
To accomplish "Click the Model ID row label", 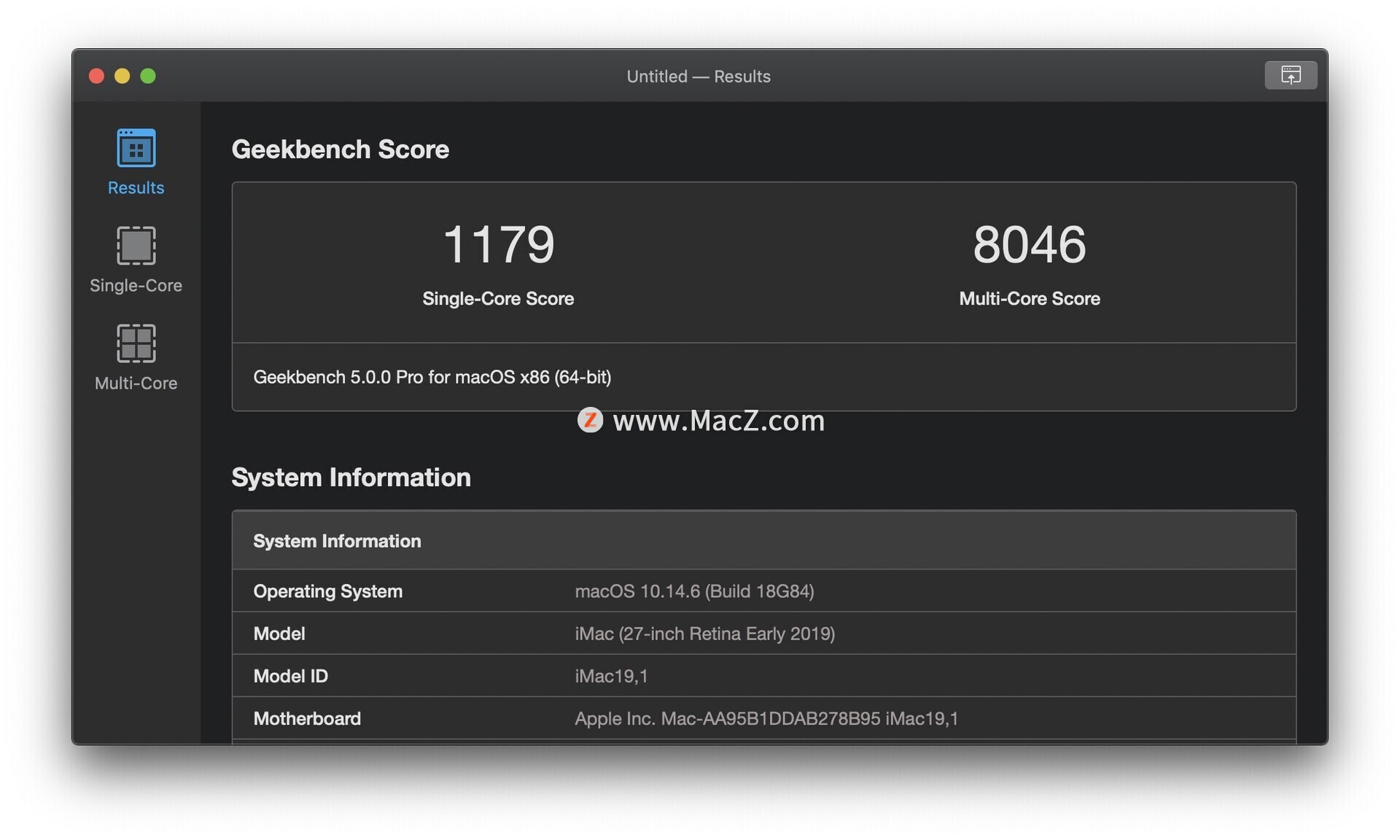I will pyautogui.click(x=290, y=676).
